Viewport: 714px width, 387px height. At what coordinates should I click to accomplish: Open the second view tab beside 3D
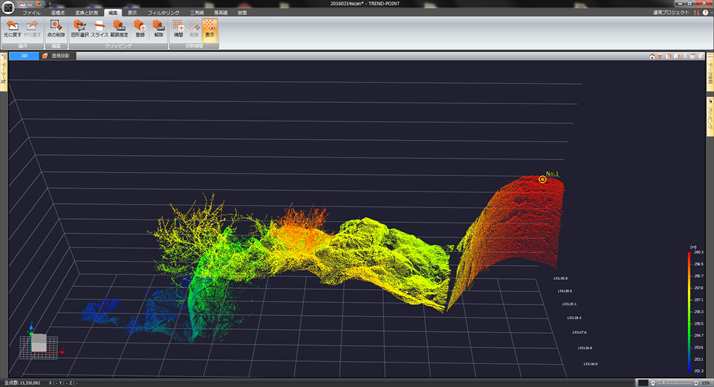pyautogui.click(x=58, y=56)
